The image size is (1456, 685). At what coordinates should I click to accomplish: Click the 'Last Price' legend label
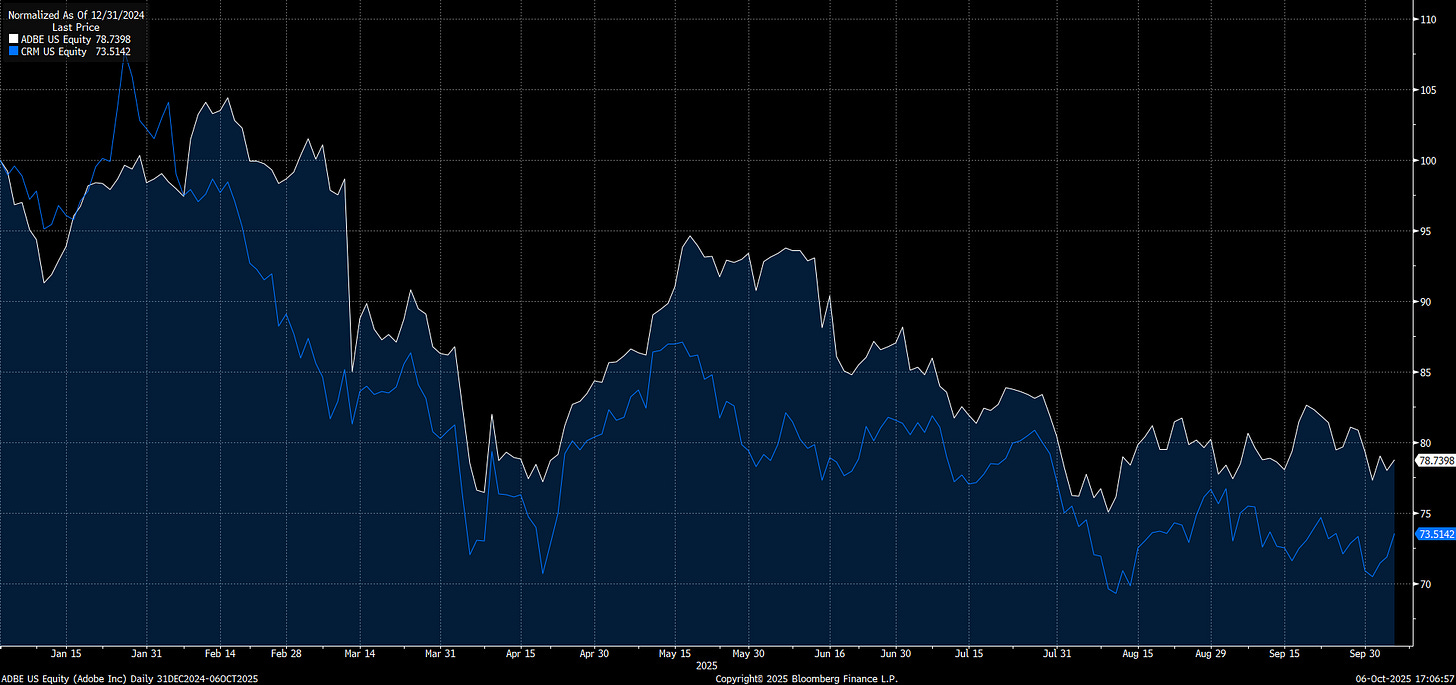coord(76,27)
